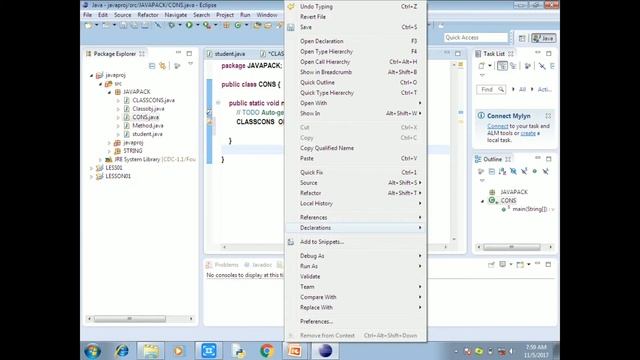Click the Display Selected Console icon
This screenshot has width=640, height=360.
coord(503,264)
